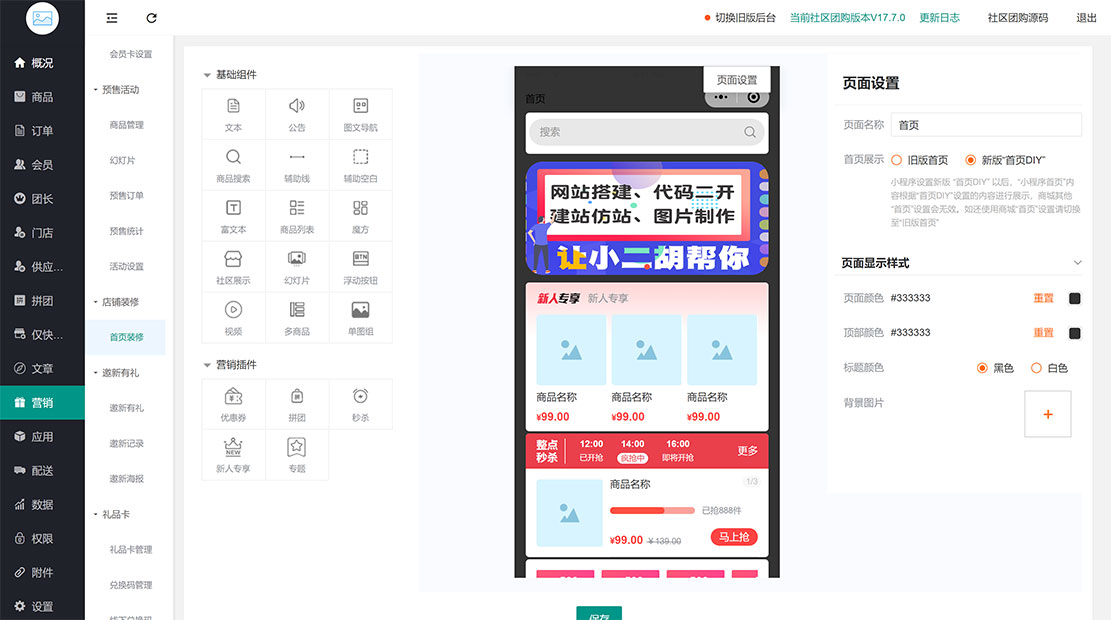Viewport: 1111px width, 620px height.
Task: Add the 社区展示 community component
Action: [233, 268]
